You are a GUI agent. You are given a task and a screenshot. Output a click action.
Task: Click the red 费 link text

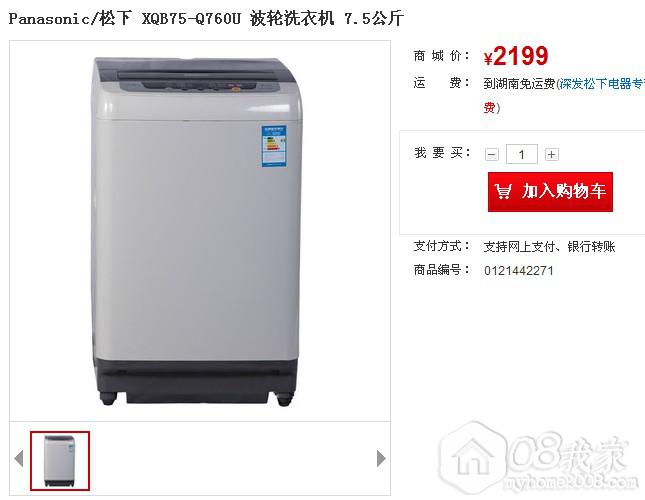click(490, 108)
